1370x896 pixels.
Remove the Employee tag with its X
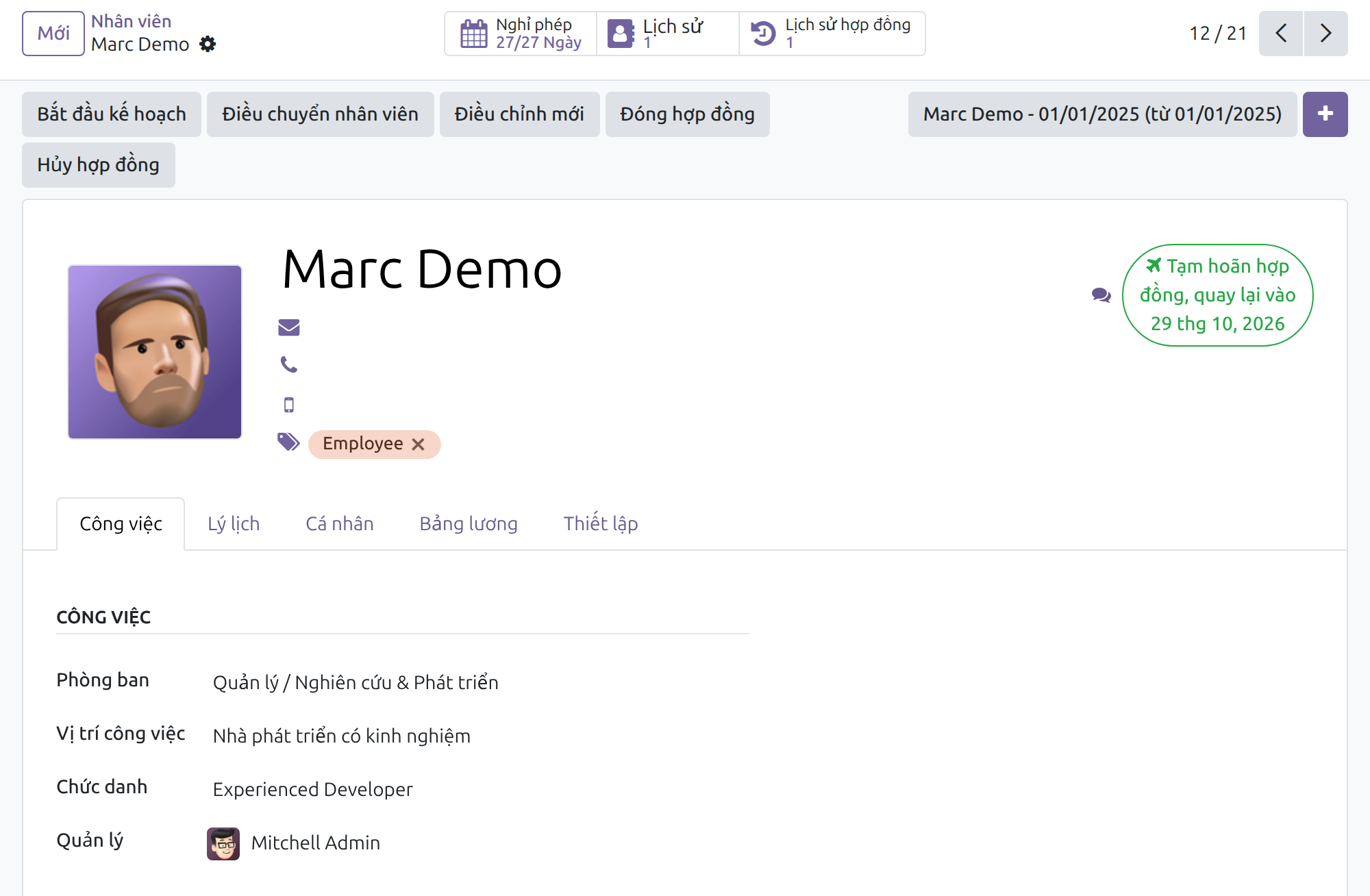click(419, 445)
